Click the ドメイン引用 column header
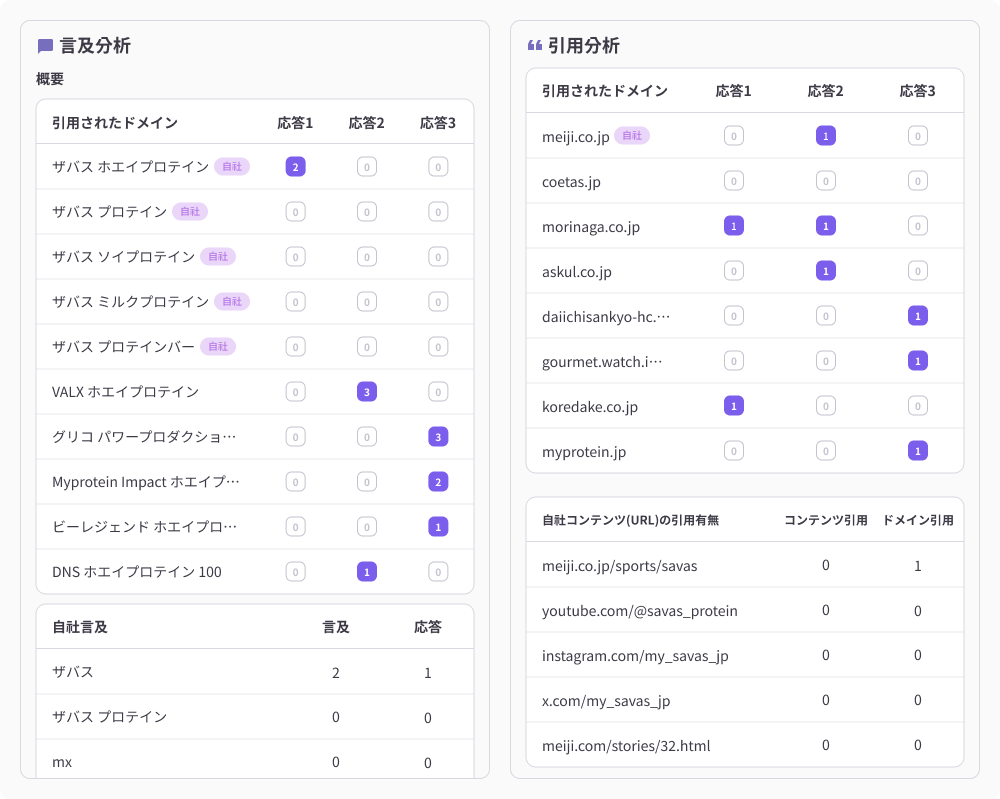Screen dimensions: 1000x799 coord(918,520)
